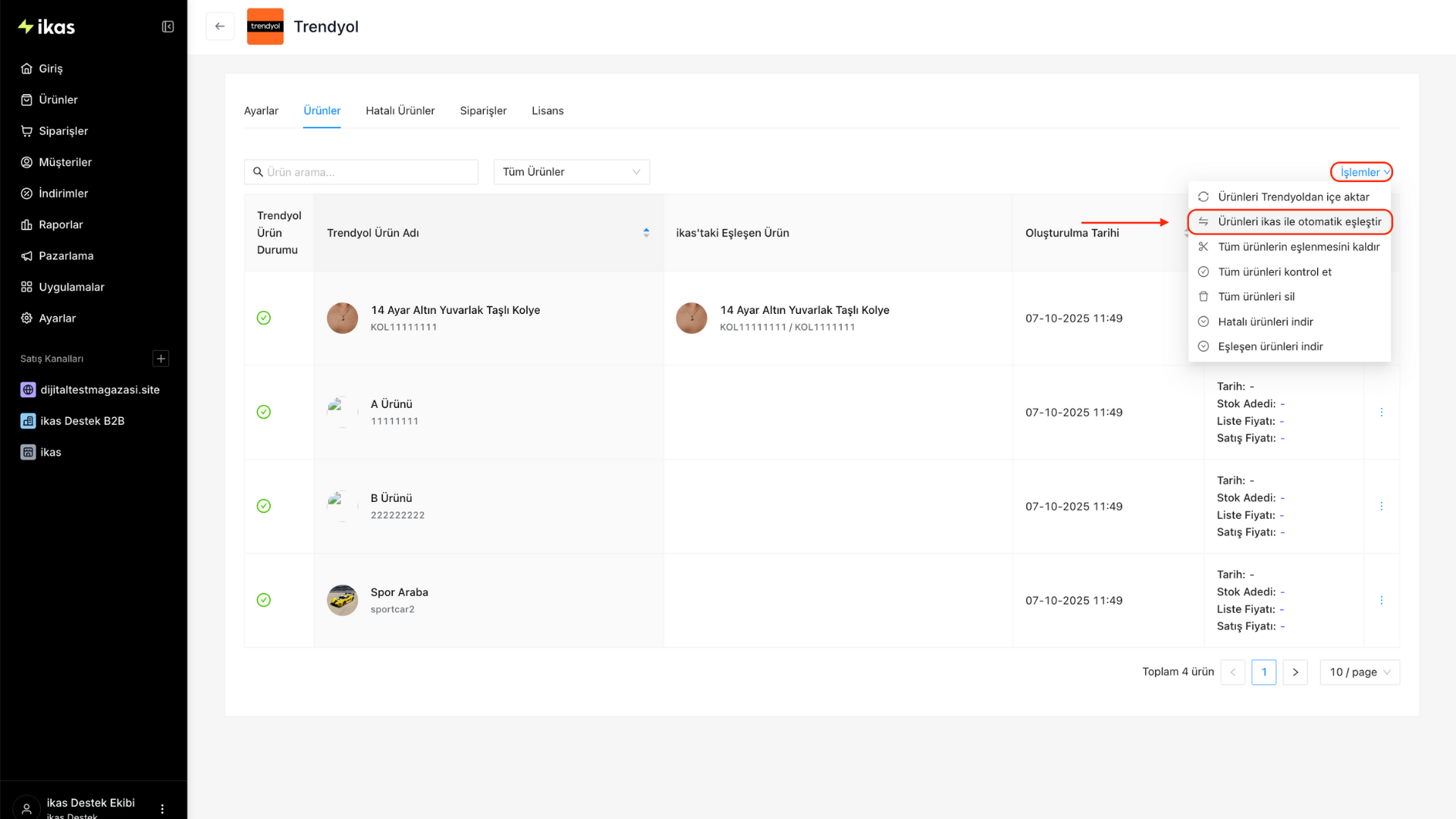
Task: Click the Ürün arama search field
Action: [361, 172]
